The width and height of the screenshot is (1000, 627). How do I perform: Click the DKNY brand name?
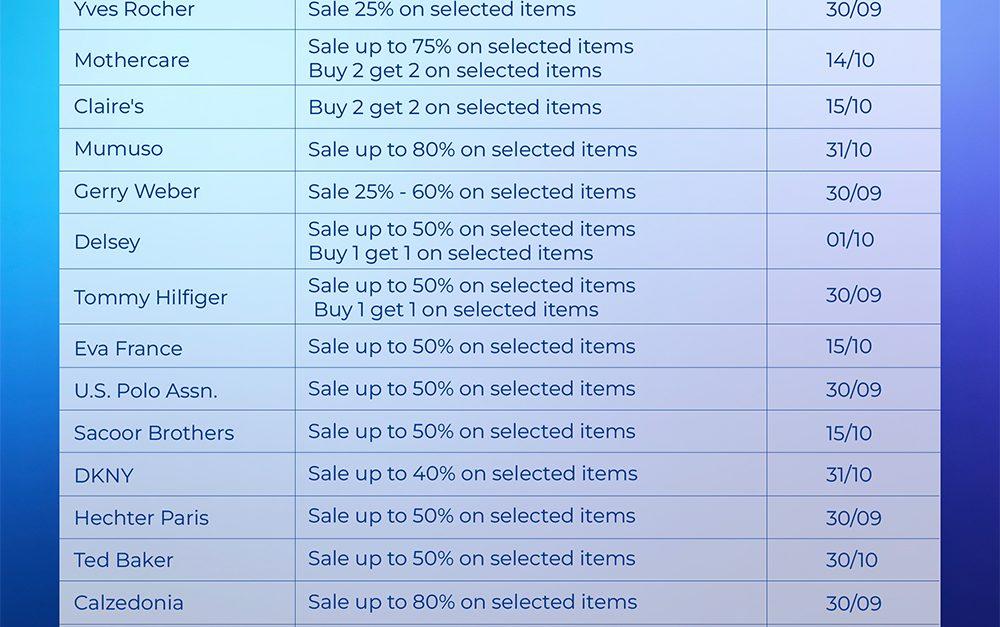click(x=104, y=476)
